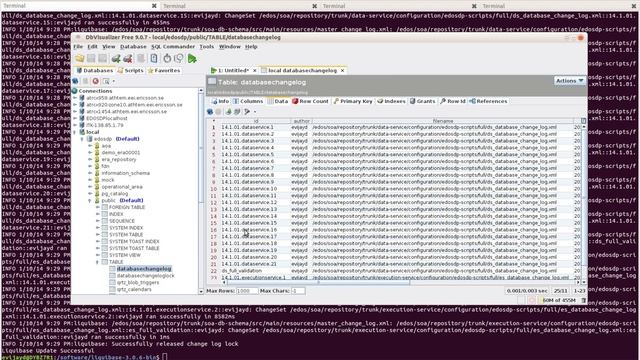Image resolution: width=640 pixels, height=360 pixels.
Task: Open the Database menu
Action: click(133, 47)
